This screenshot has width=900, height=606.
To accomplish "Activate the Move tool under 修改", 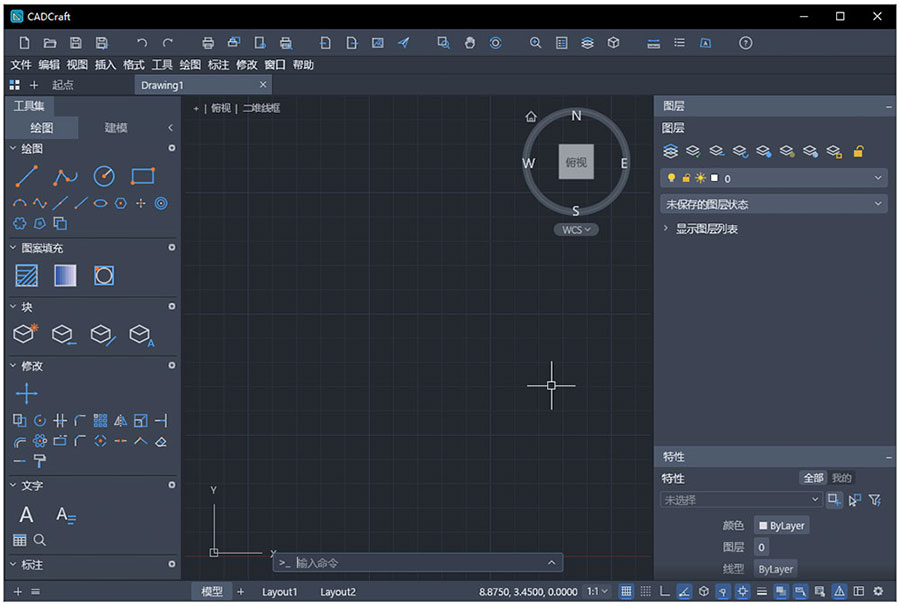I will click(x=26, y=394).
